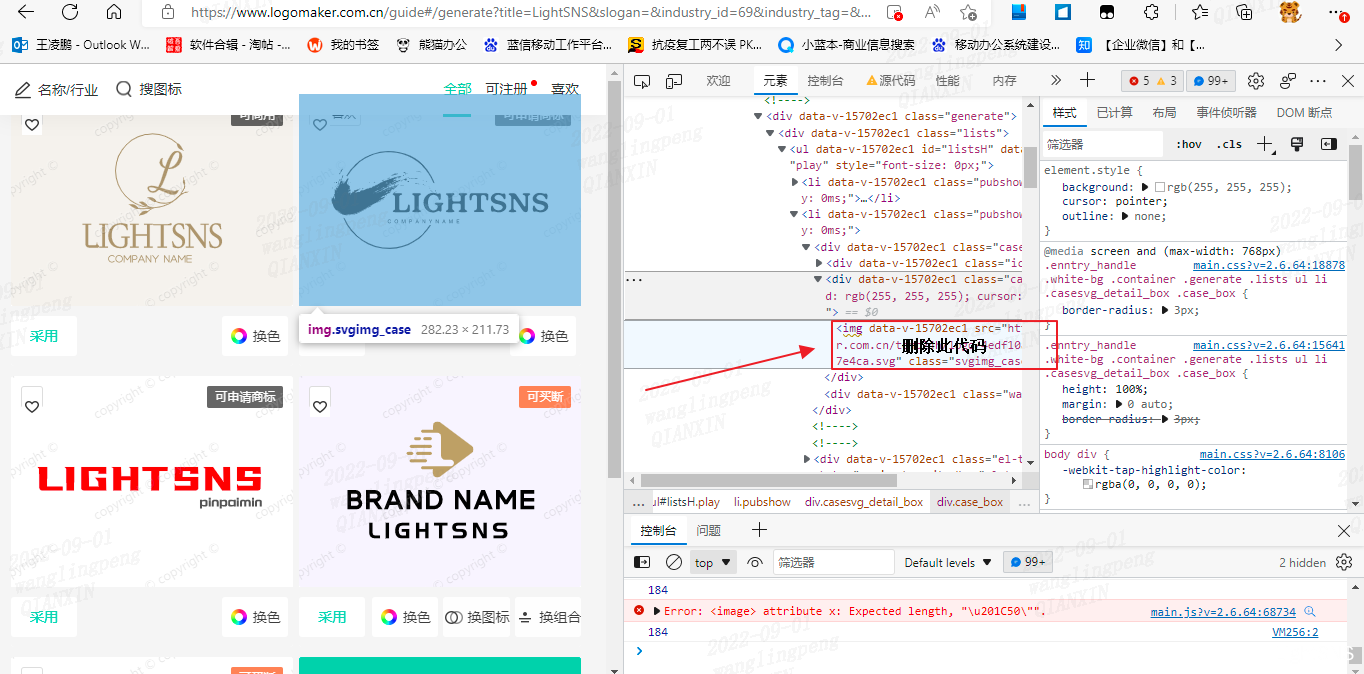
Task: Click 换色 under the red LIGHTSNS logo
Action: click(x=254, y=617)
